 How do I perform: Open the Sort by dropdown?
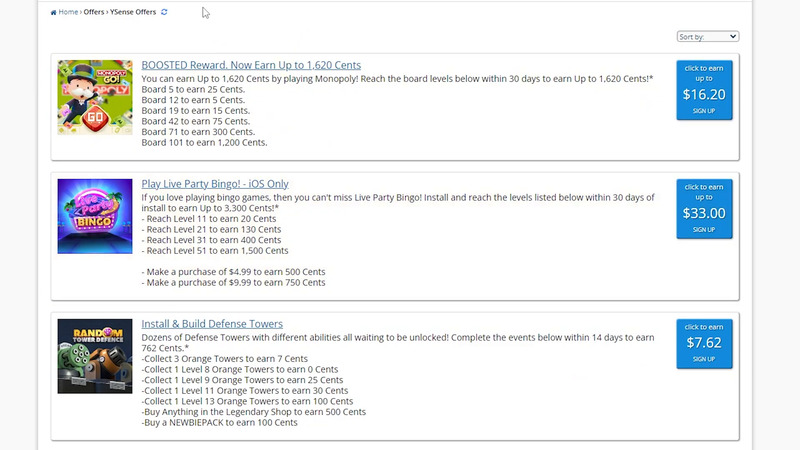(707, 37)
